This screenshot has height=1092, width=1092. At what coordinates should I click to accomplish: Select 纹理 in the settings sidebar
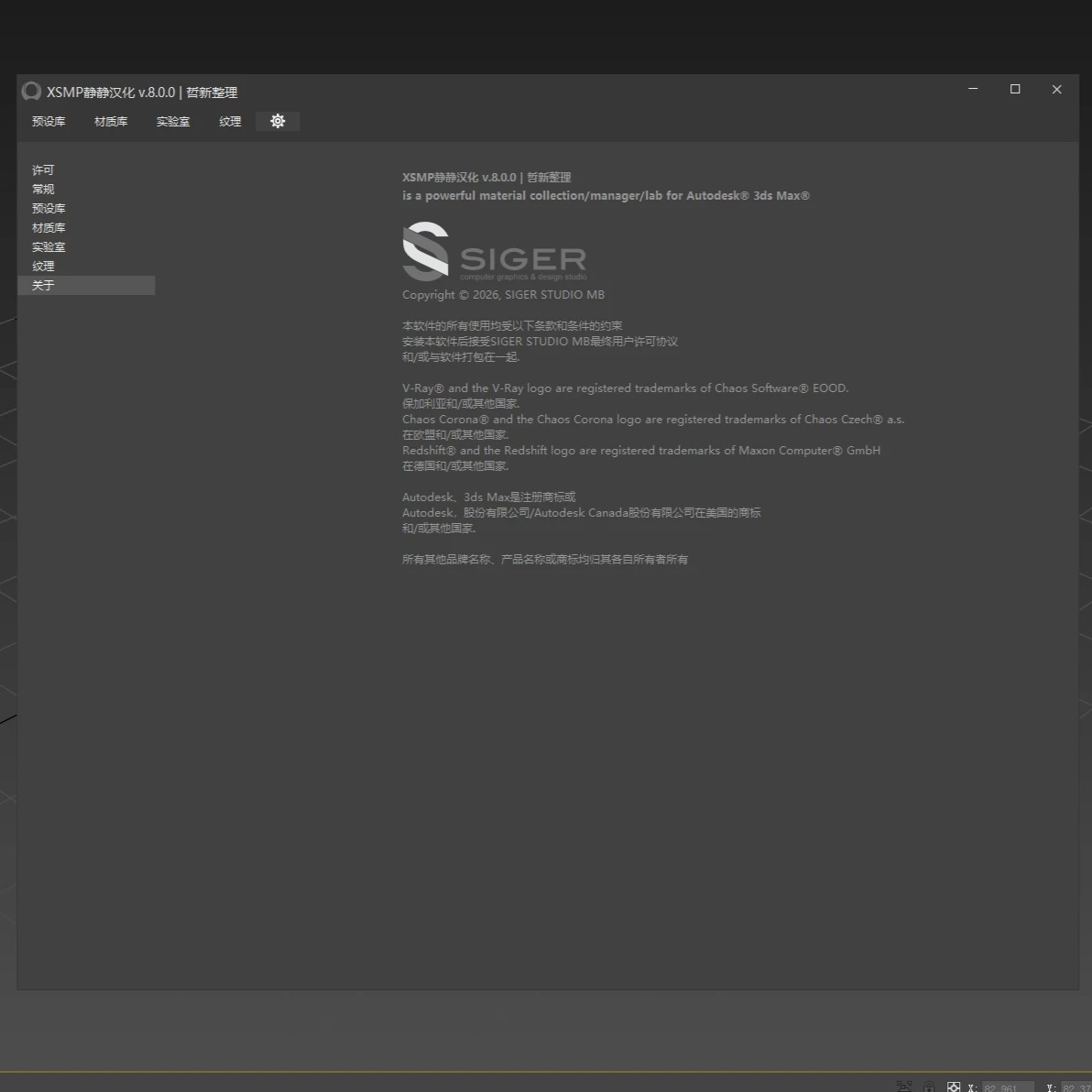(x=86, y=266)
